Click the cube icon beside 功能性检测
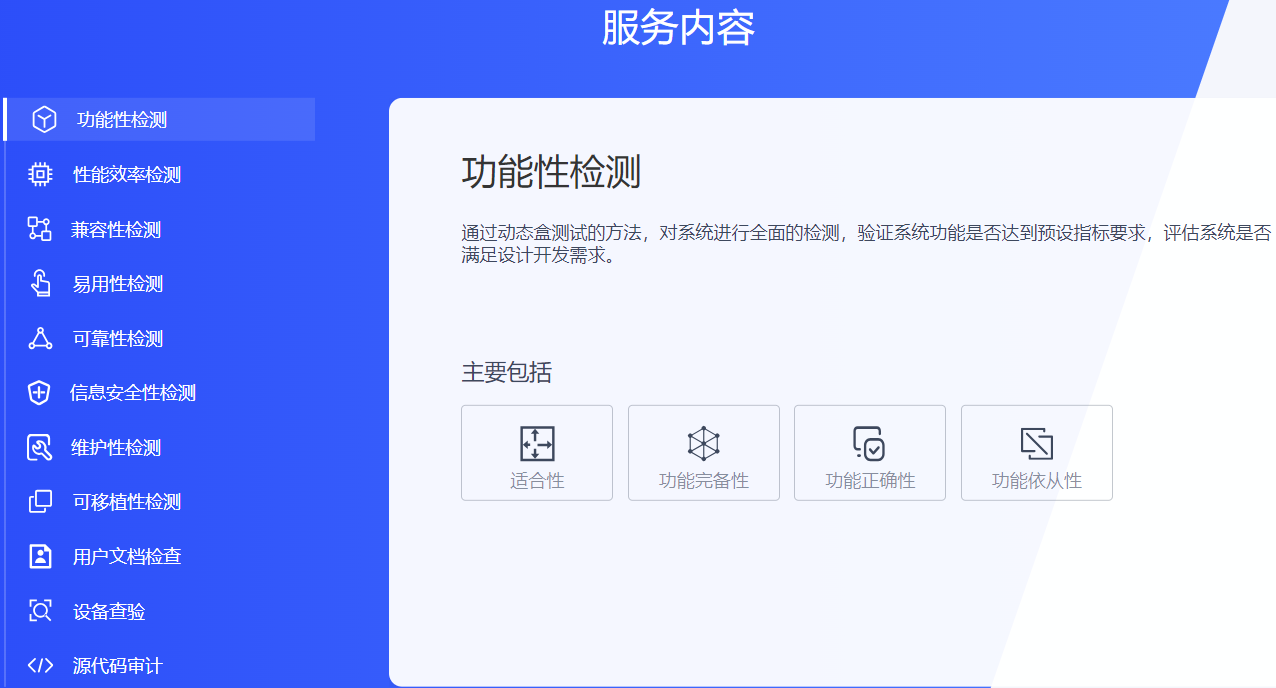The width and height of the screenshot is (1276, 688). coord(44,120)
